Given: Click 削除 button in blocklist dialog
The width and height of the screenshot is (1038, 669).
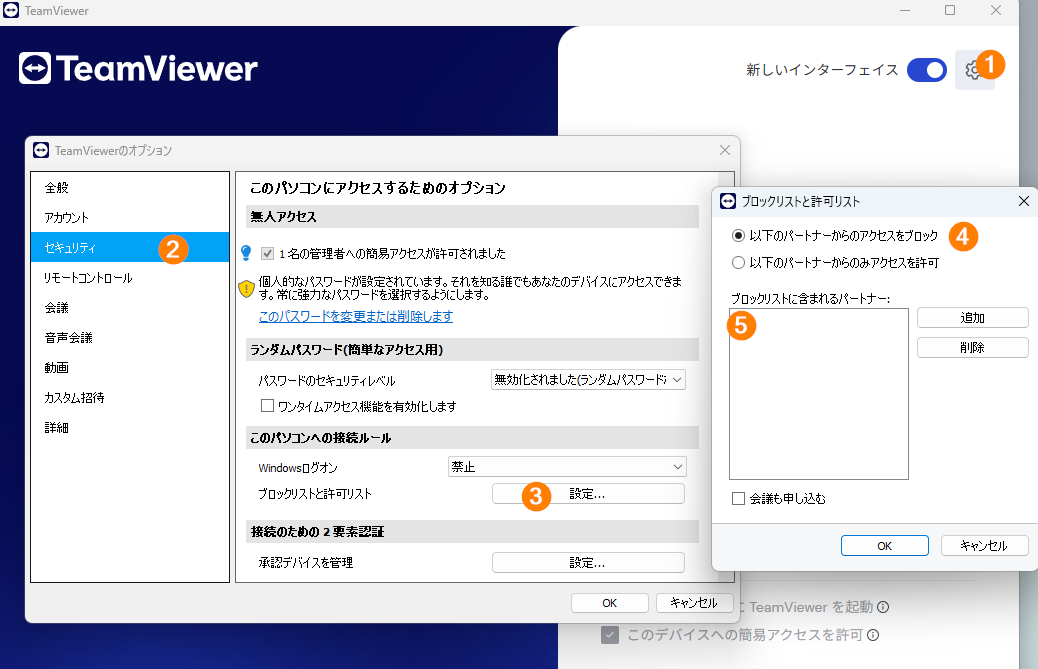Looking at the screenshot, I should (x=972, y=347).
